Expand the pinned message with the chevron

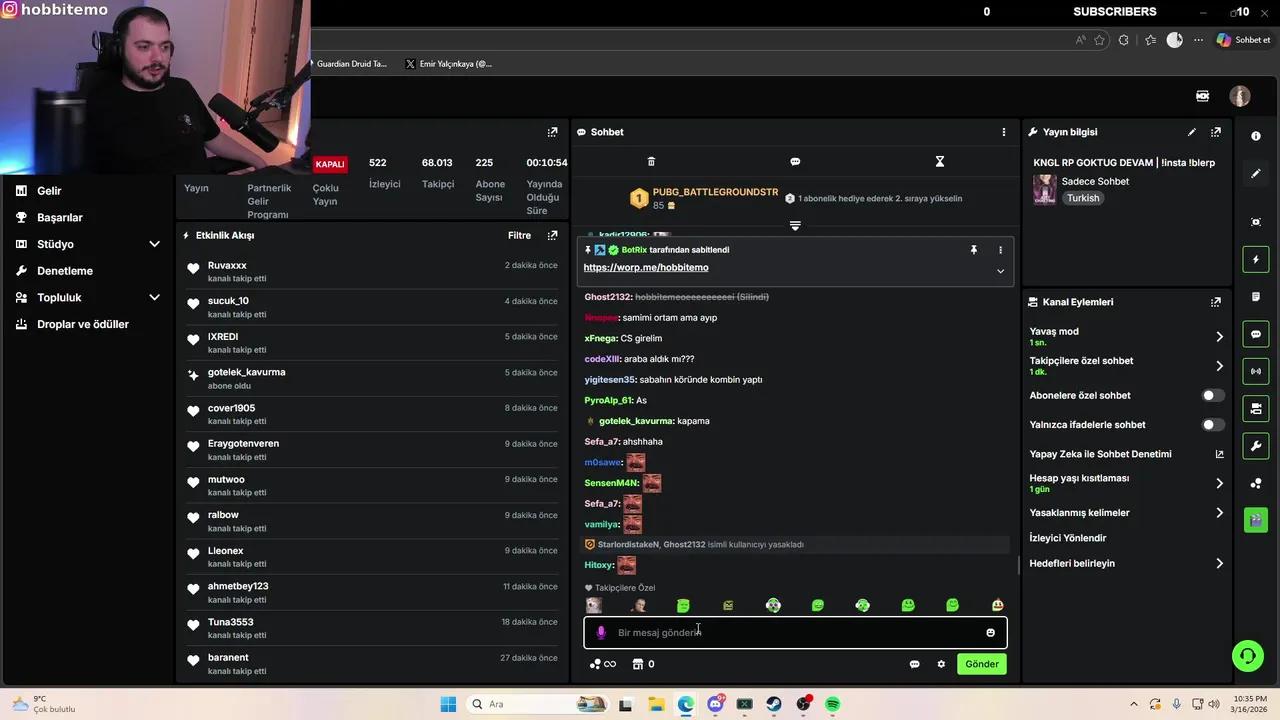click(1000, 270)
